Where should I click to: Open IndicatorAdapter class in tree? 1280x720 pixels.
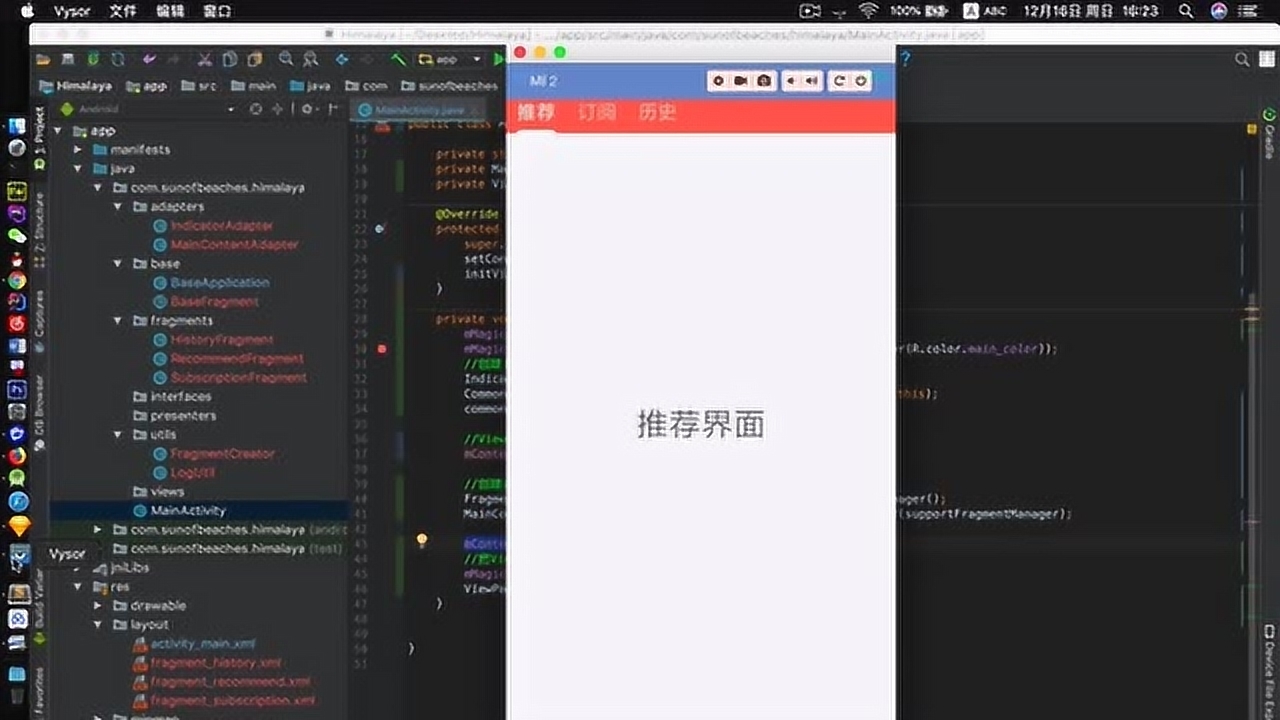coord(212,226)
